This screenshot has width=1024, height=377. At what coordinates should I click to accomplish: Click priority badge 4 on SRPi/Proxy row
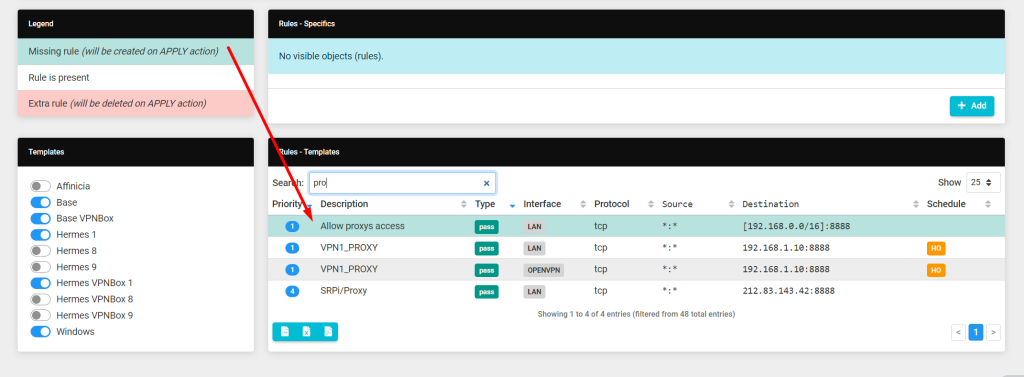[292, 291]
